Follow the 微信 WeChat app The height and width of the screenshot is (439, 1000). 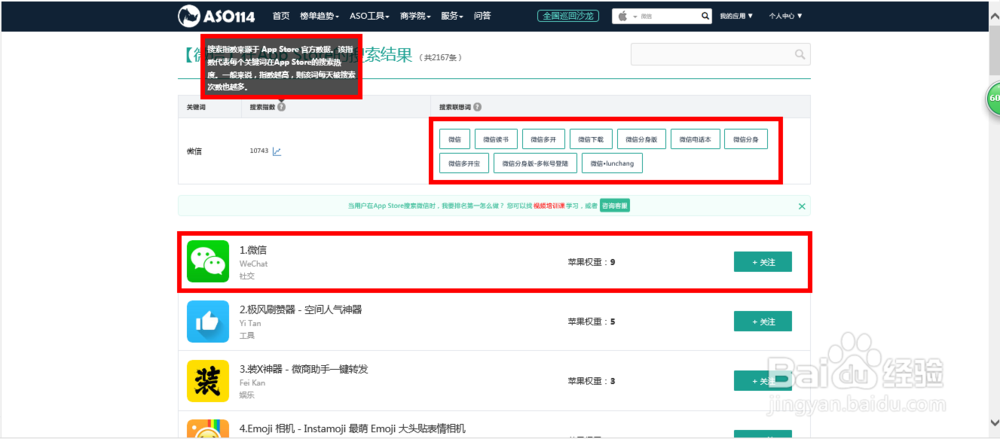763,262
